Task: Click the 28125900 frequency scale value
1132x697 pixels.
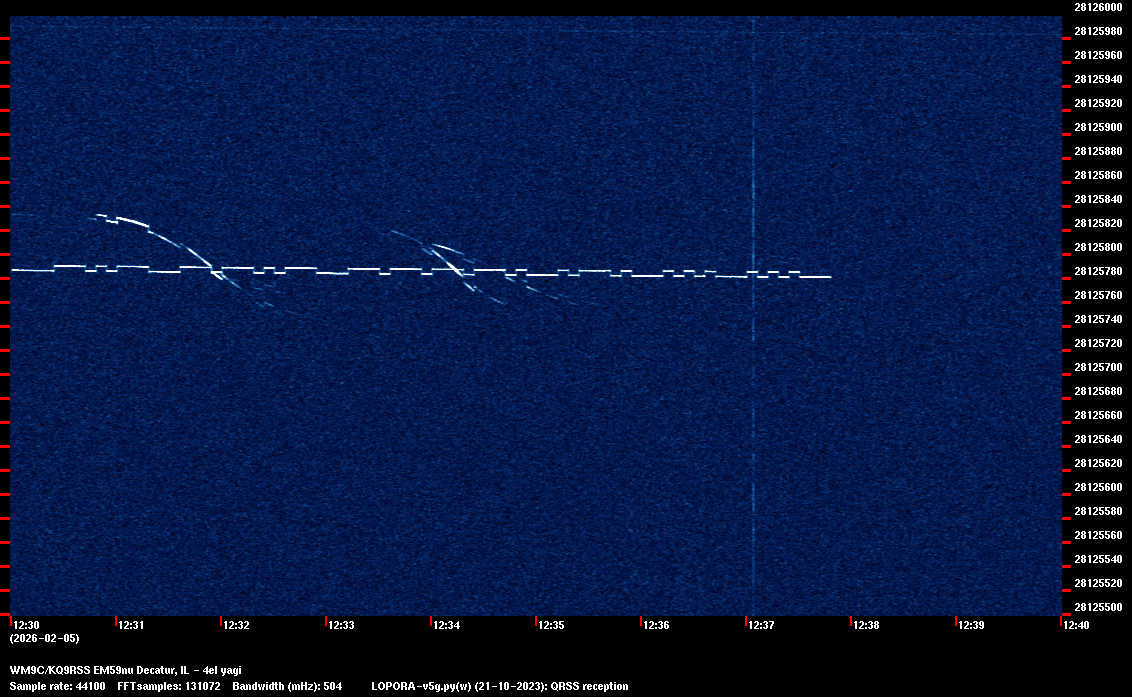Action: click(1097, 127)
